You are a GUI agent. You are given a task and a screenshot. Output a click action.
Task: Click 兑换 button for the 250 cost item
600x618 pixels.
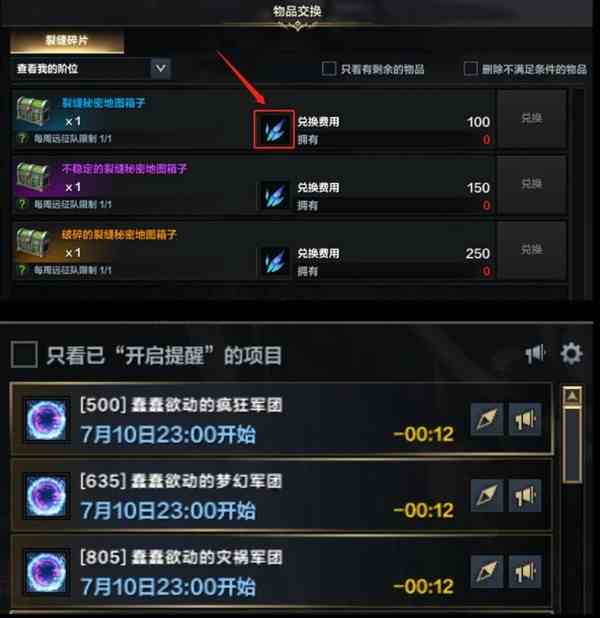pyautogui.click(x=531, y=250)
